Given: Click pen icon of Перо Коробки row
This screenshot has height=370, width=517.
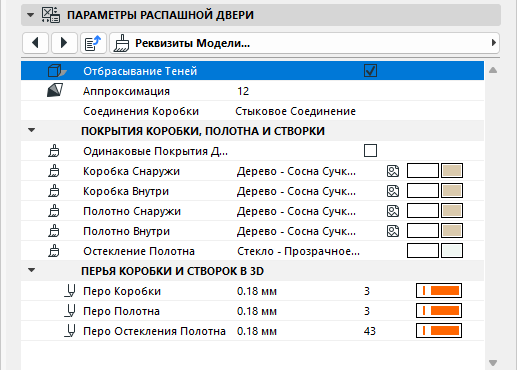Looking at the screenshot, I should point(70,291).
